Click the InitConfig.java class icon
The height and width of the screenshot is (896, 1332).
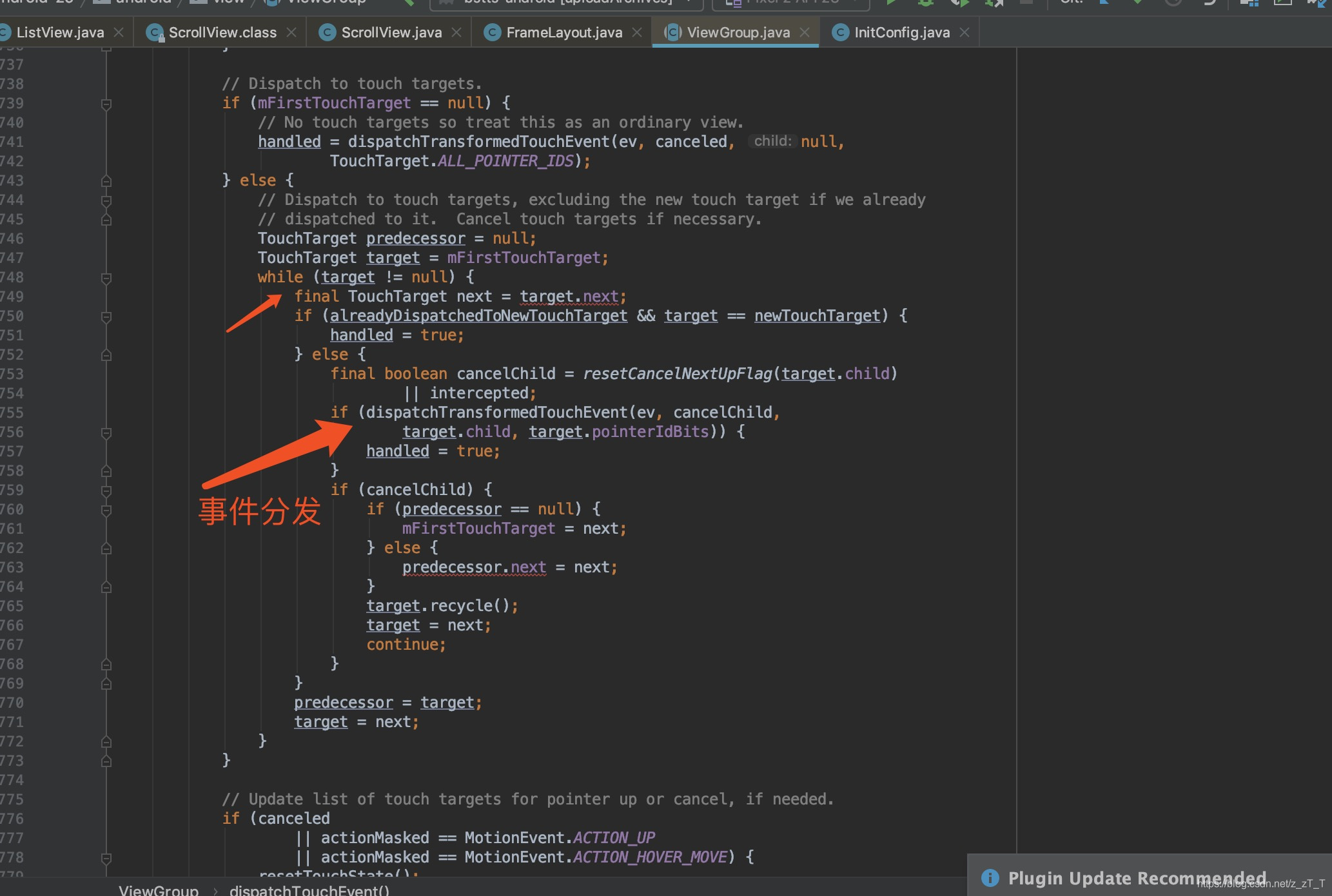pos(841,32)
